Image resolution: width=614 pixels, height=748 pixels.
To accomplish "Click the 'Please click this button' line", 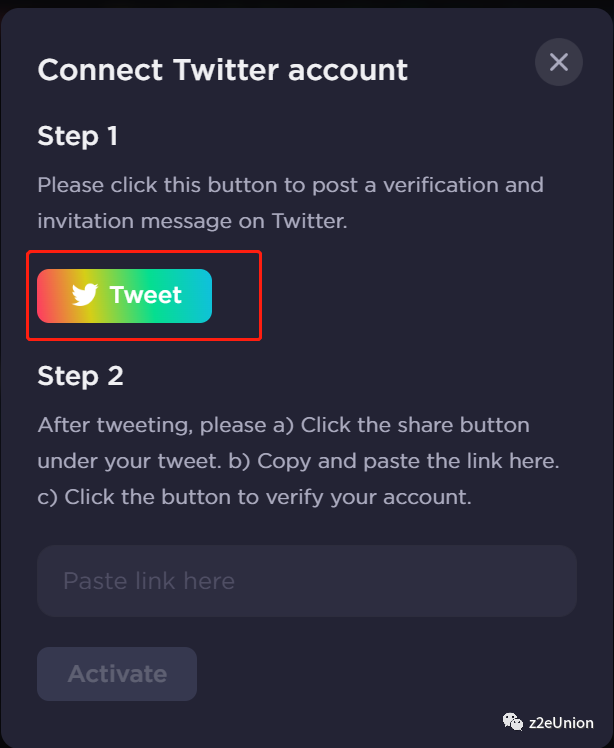I will point(290,185).
